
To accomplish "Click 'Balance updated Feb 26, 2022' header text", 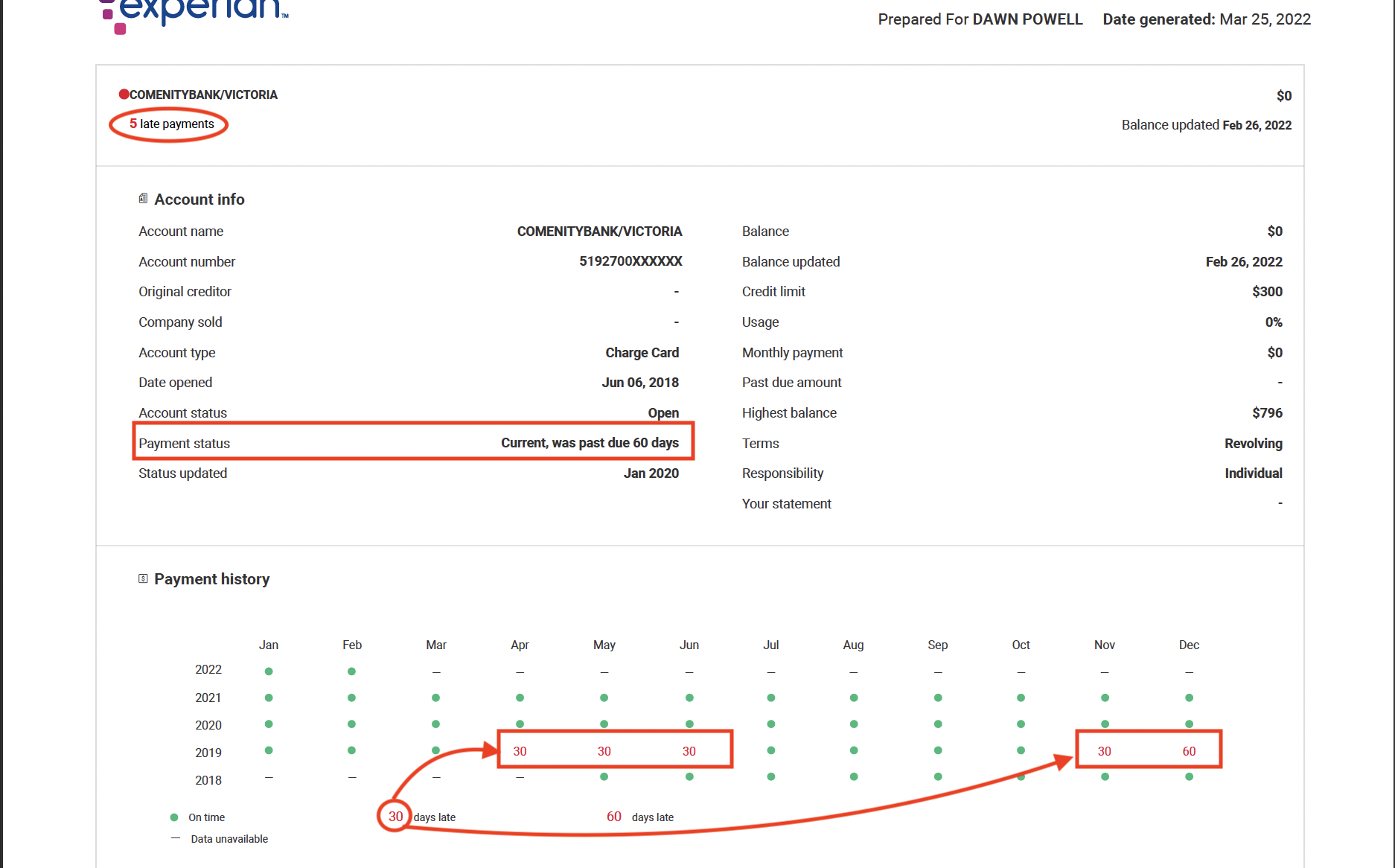I will (1206, 125).
